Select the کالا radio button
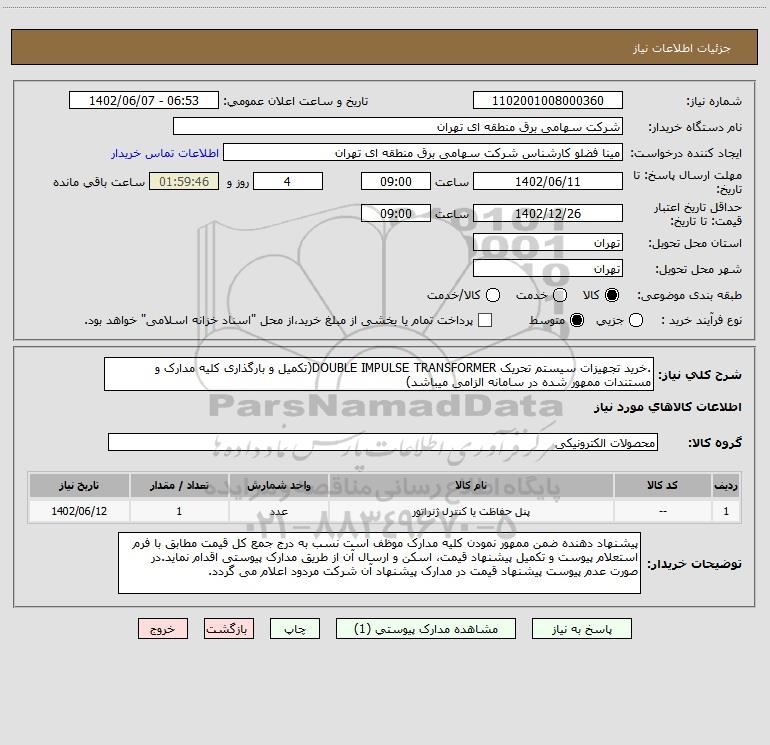This screenshot has width=770, height=745. (612, 295)
